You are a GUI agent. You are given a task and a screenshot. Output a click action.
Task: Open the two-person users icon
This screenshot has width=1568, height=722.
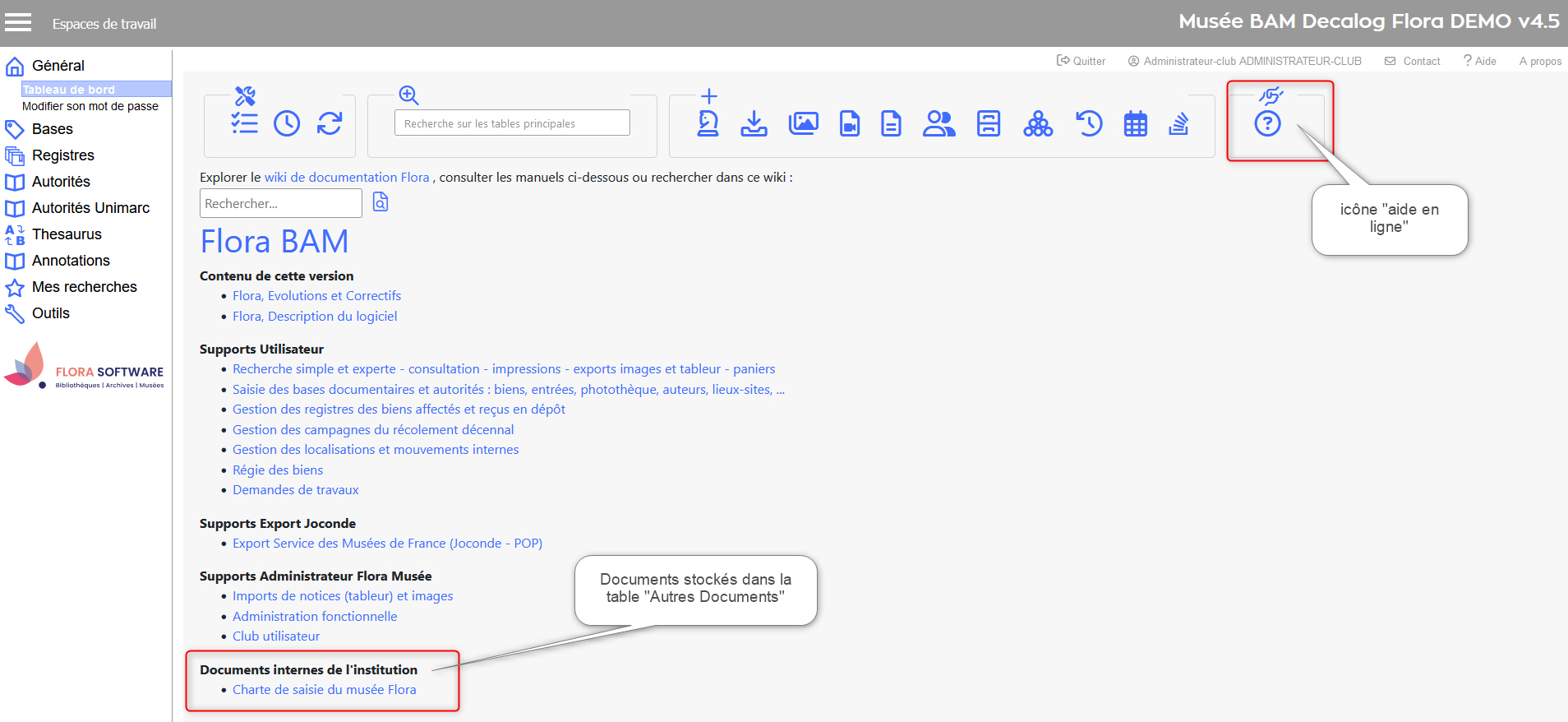tap(938, 123)
